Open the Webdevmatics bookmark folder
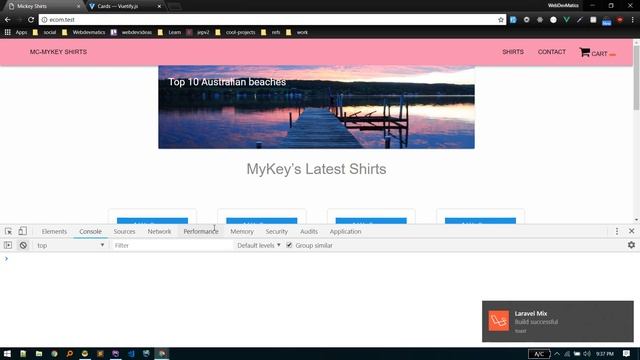The height and width of the screenshot is (360, 640). point(84,32)
